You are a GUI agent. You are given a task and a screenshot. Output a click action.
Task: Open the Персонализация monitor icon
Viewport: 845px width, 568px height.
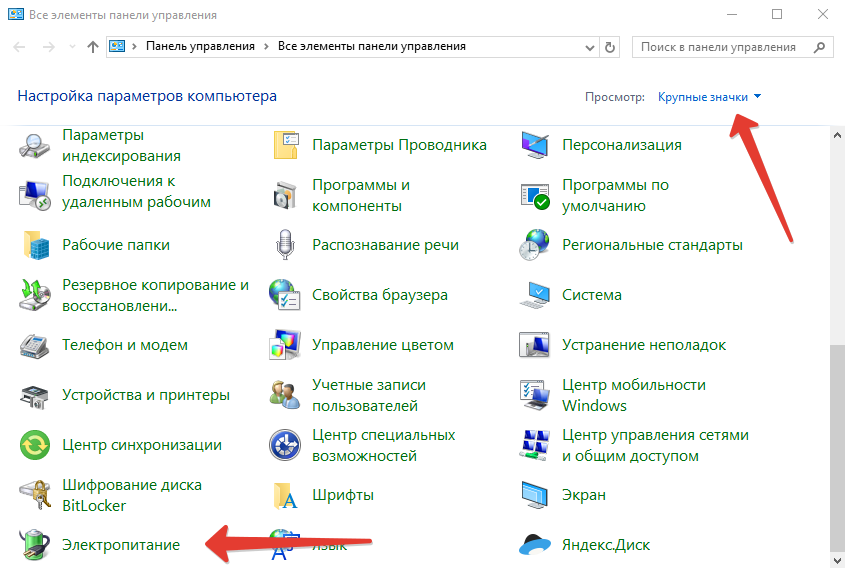(x=535, y=145)
